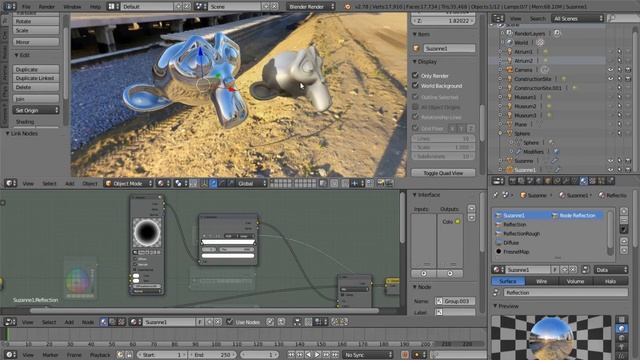Open the Texture properties tab icon
The height and width of the screenshot is (360, 640).
(x=593, y=181)
